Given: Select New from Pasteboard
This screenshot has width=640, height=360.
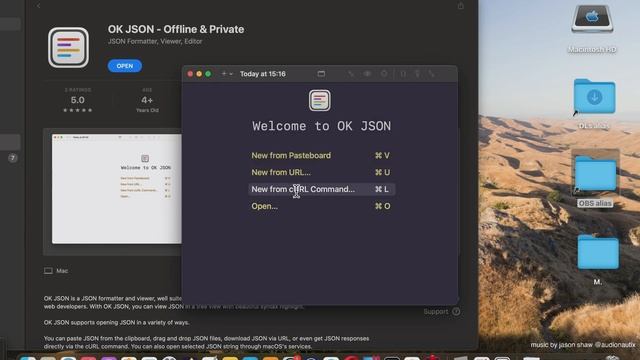Looking at the screenshot, I should pos(321,156).
